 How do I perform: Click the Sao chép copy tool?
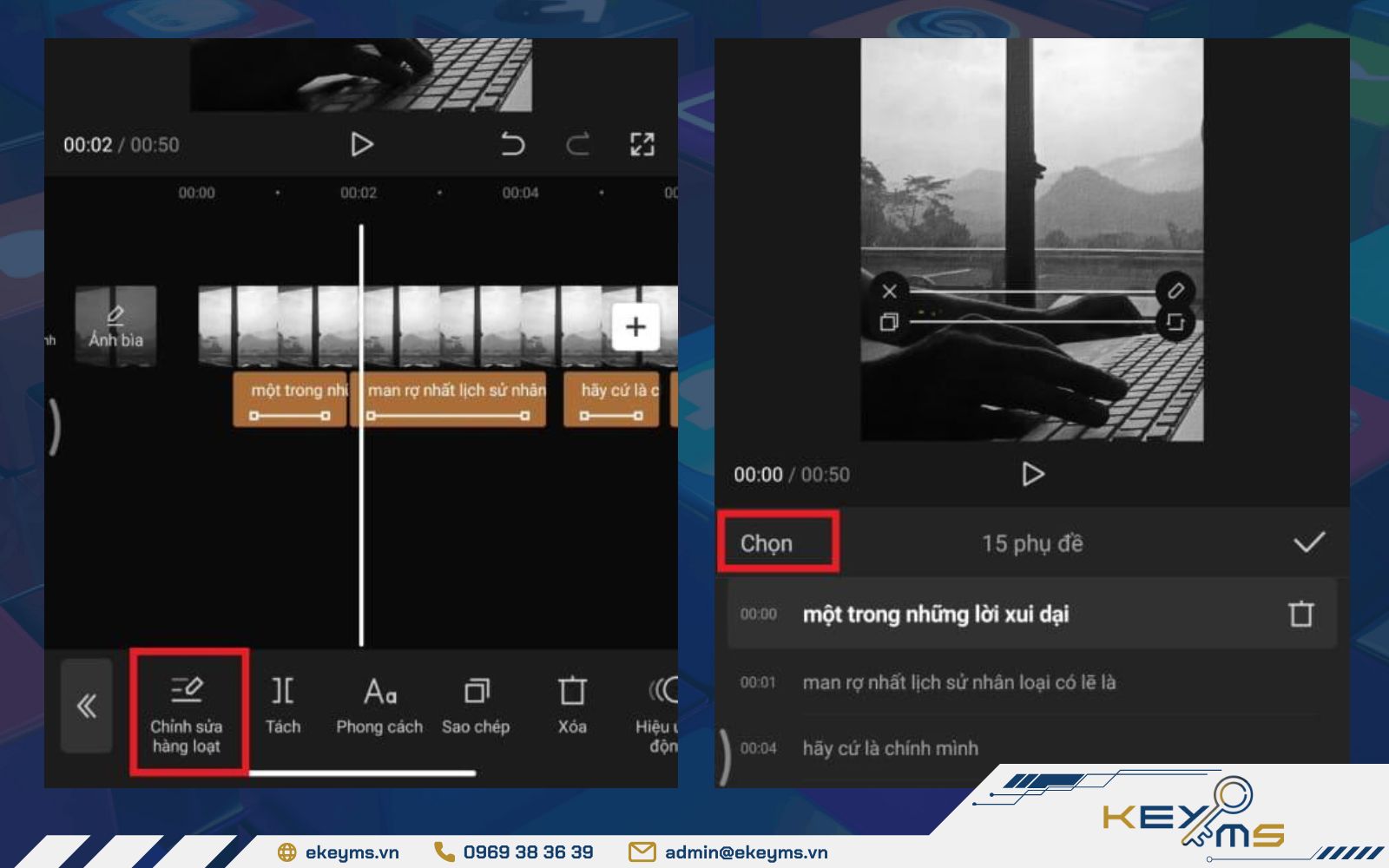(476, 707)
